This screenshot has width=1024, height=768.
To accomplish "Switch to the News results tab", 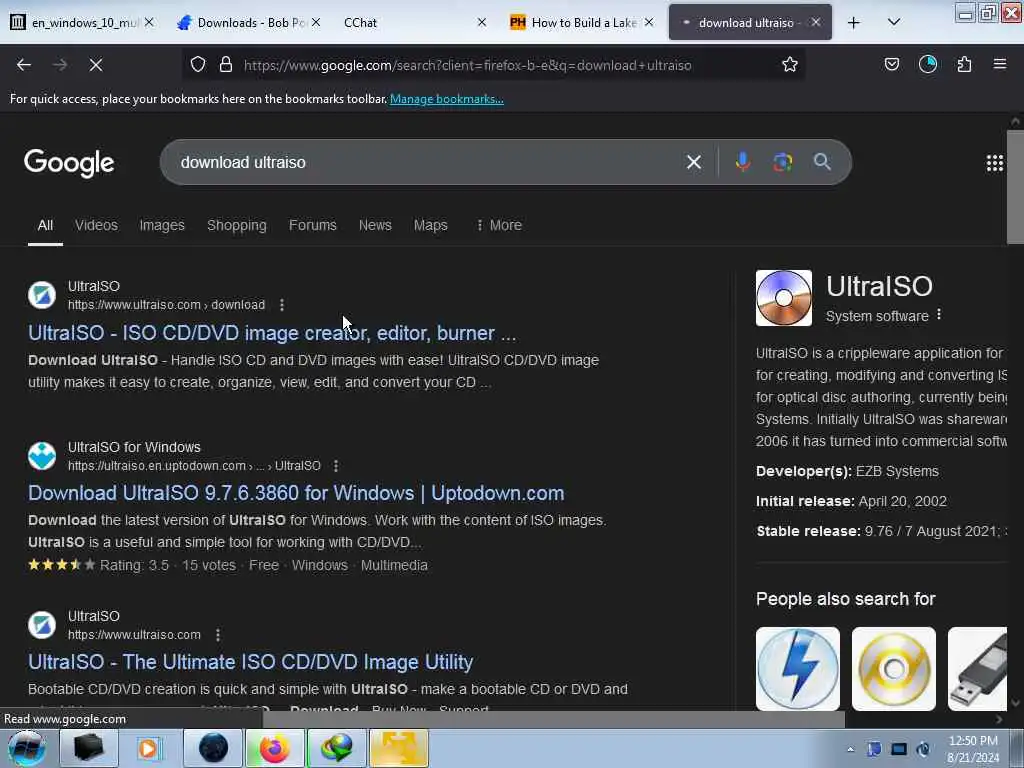I will pyautogui.click(x=375, y=225).
